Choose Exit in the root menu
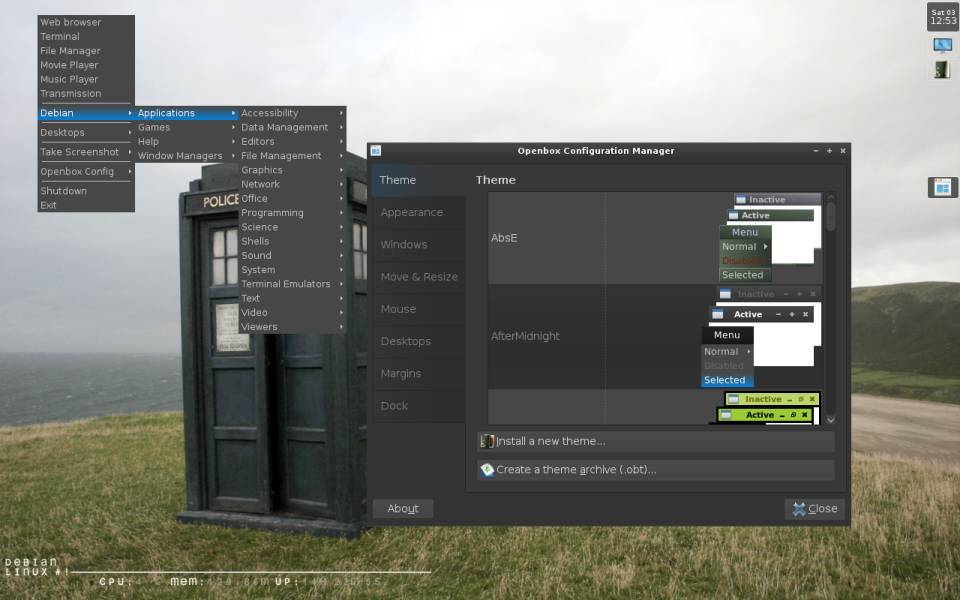Image resolution: width=960 pixels, height=600 pixels. (86, 205)
